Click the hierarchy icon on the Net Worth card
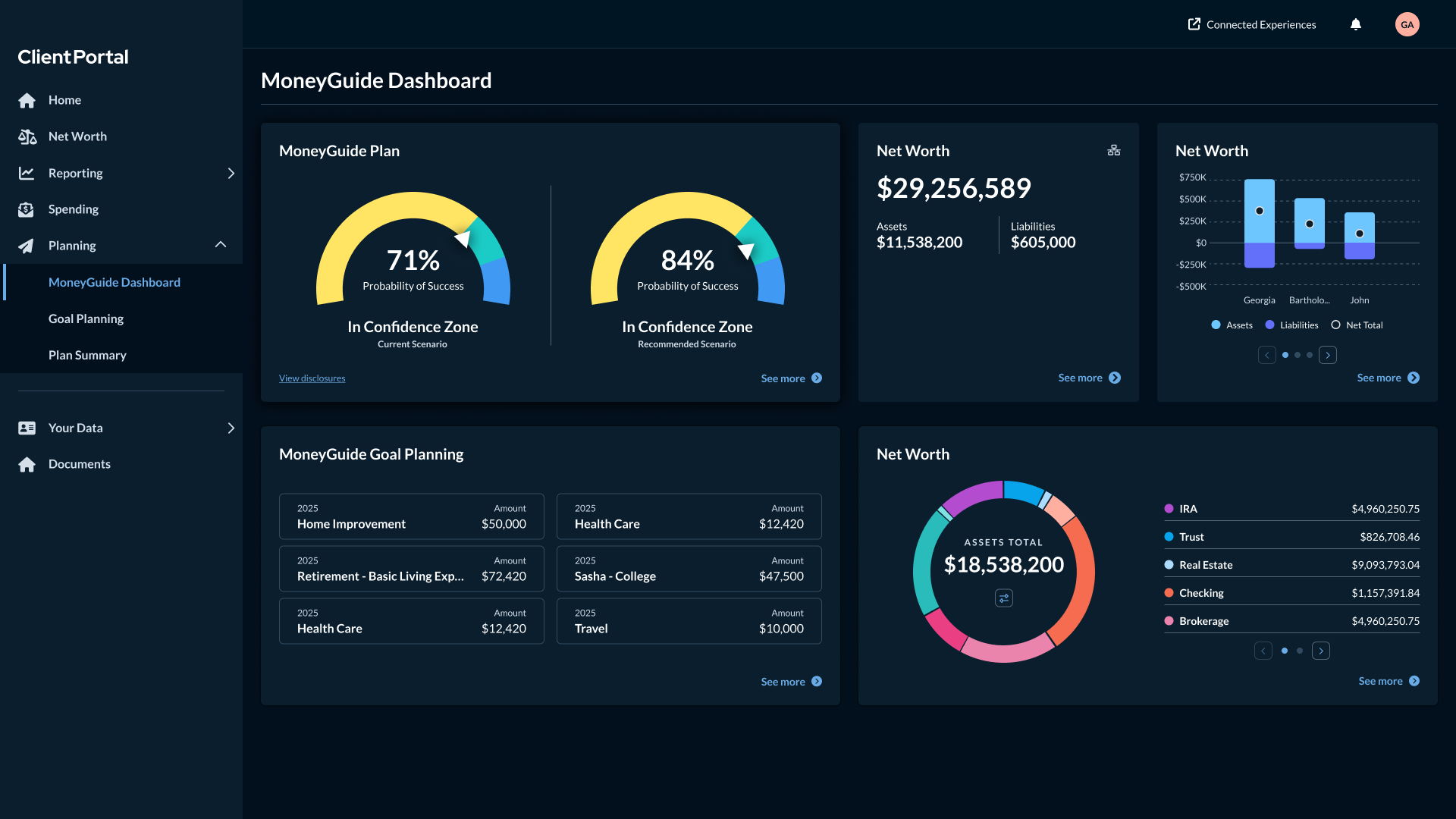The width and height of the screenshot is (1456, 819). coord(1114,150)
